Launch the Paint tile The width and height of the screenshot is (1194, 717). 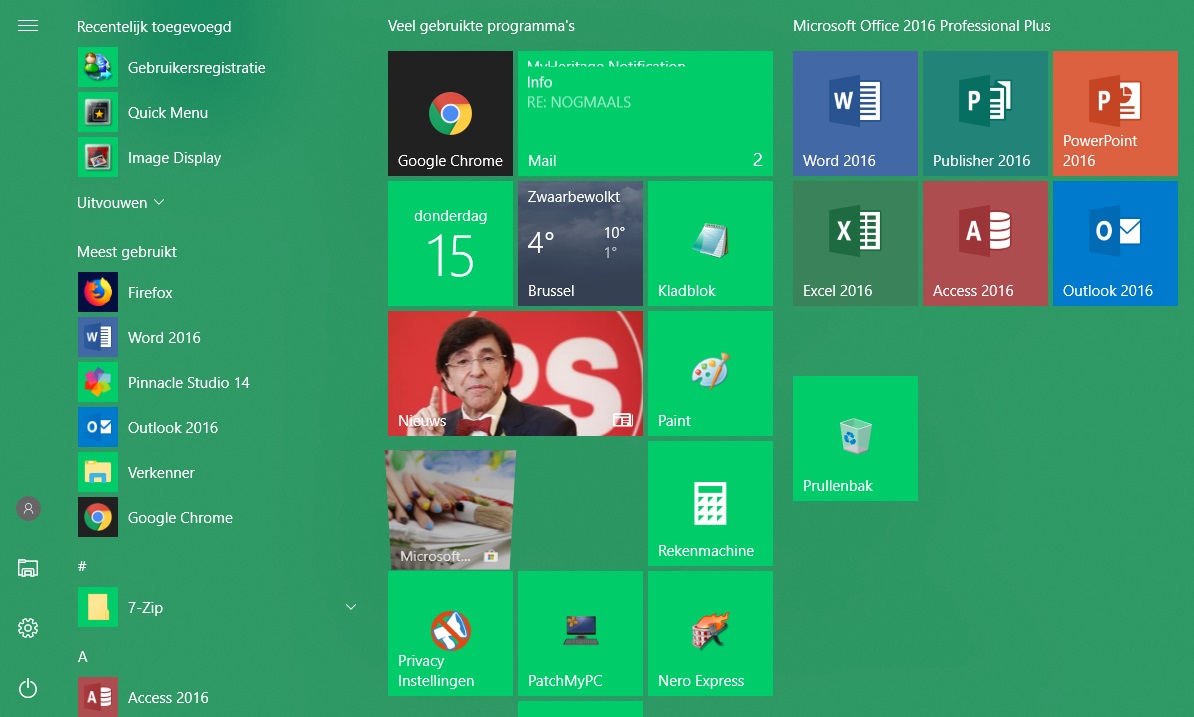710,374
